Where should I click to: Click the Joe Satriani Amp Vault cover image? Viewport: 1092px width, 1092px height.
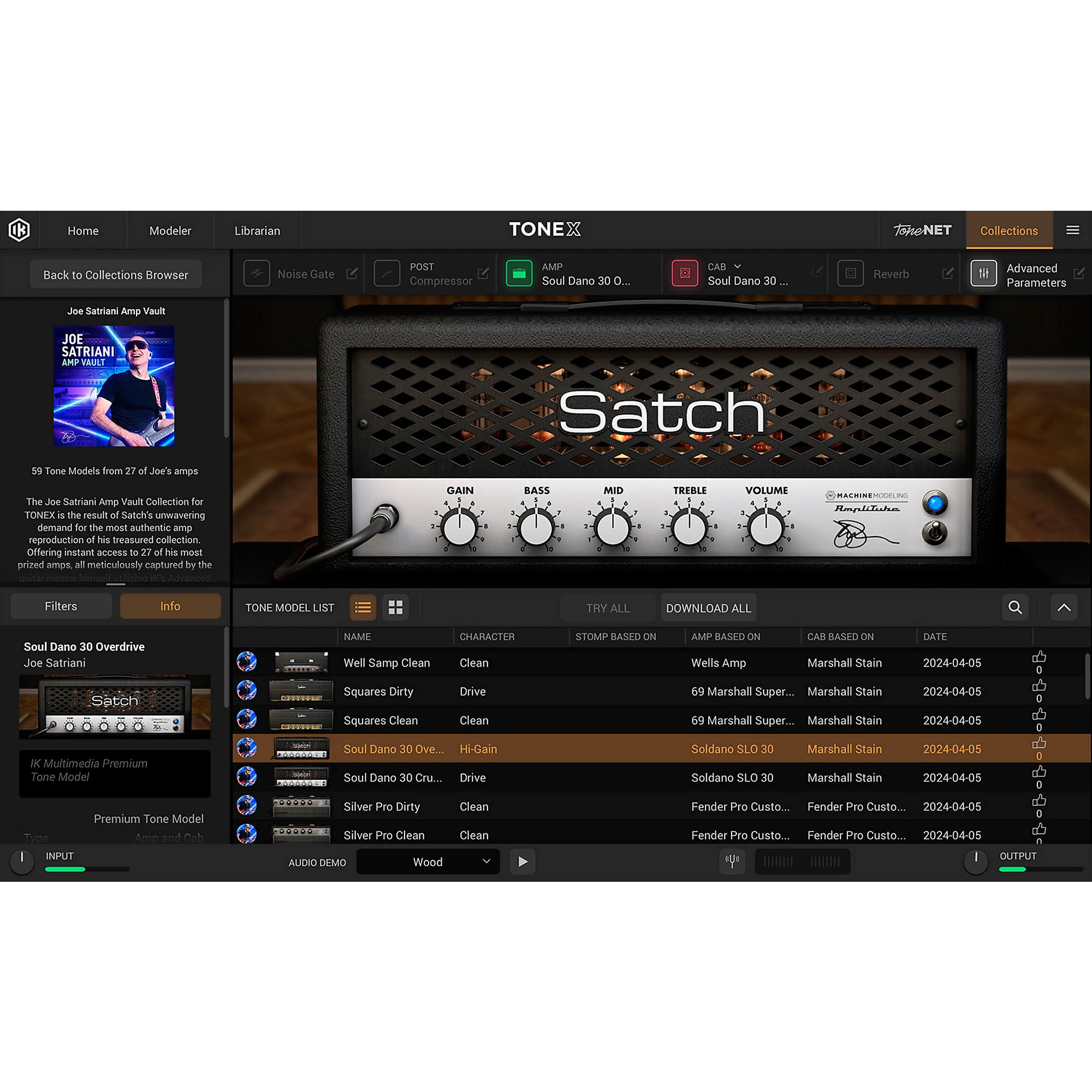coord(114,385)
